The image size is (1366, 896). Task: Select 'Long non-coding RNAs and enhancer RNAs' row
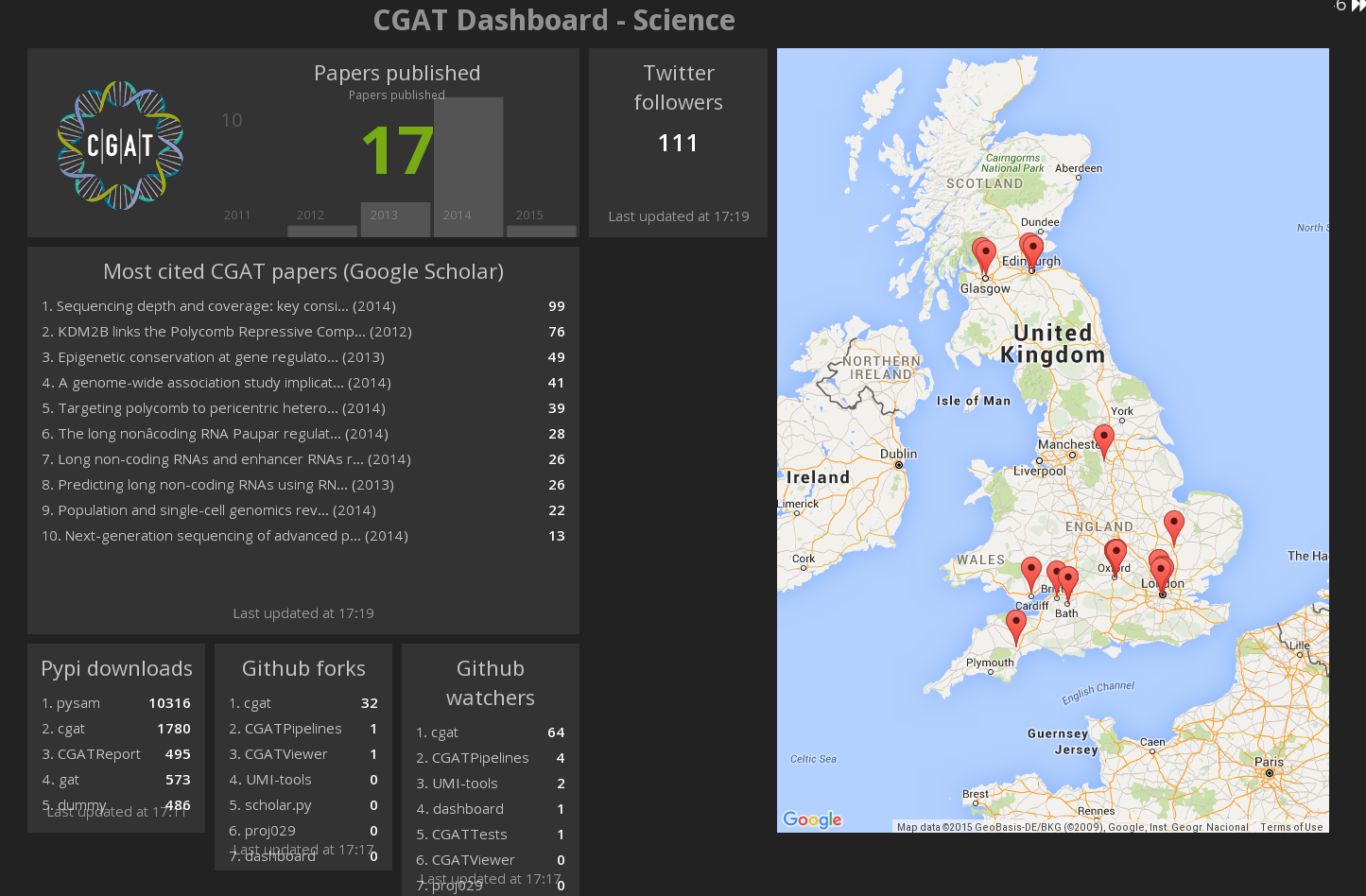303,459
